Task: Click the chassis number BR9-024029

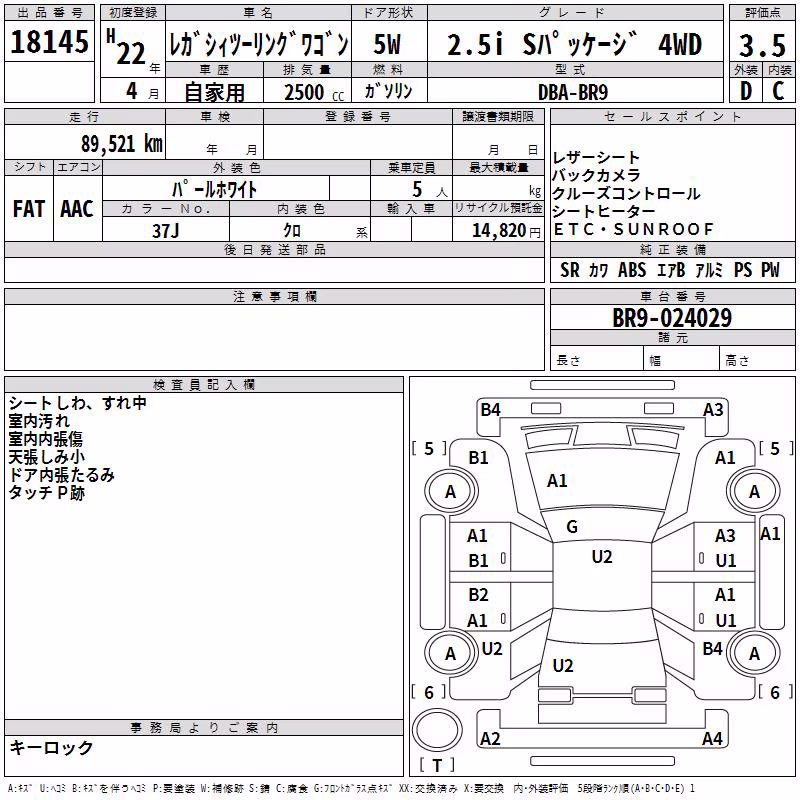Action: click(672, 318)
